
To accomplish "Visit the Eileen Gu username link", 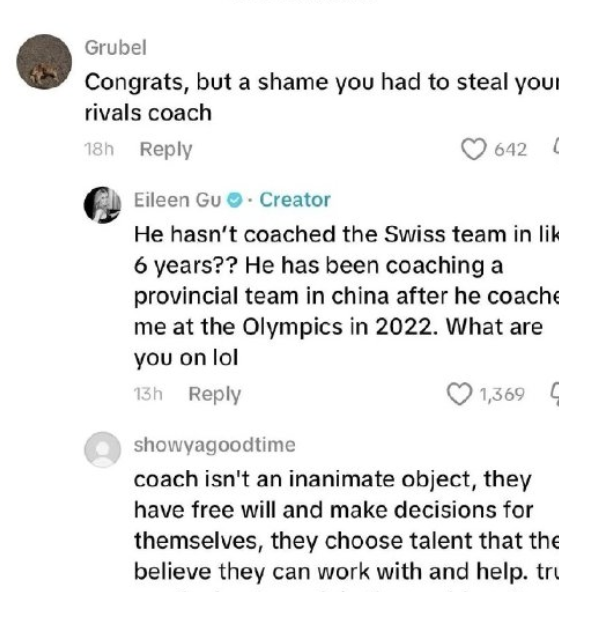I will click(177, 200).
